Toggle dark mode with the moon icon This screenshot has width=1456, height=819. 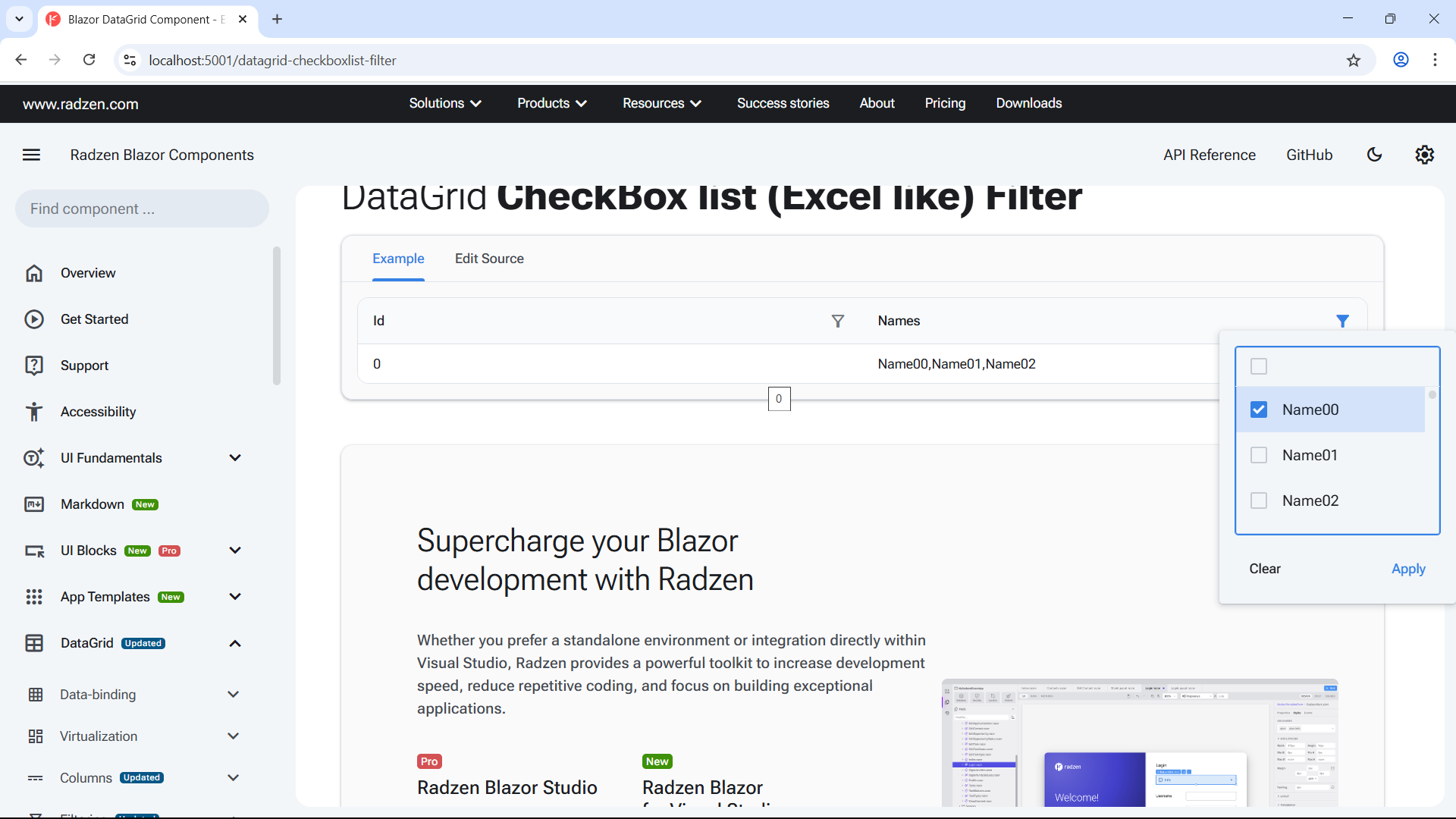tap(1375, 154)
